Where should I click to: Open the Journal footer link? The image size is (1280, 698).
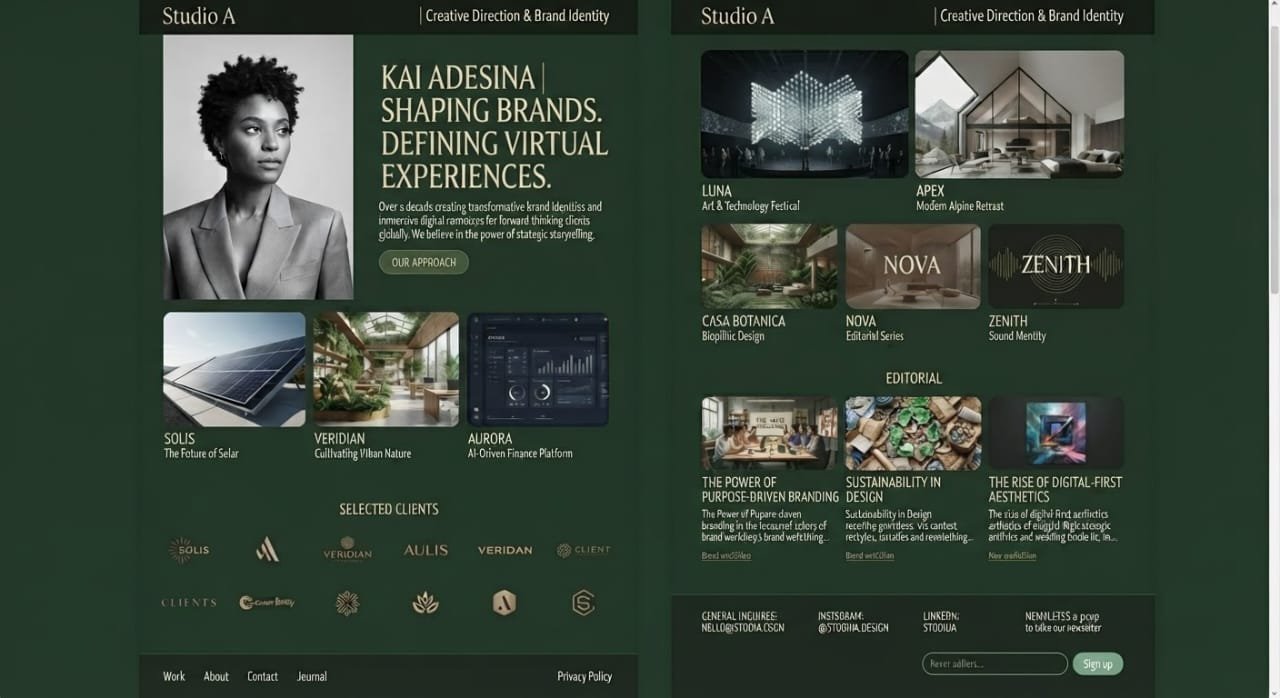click(312, 677)
